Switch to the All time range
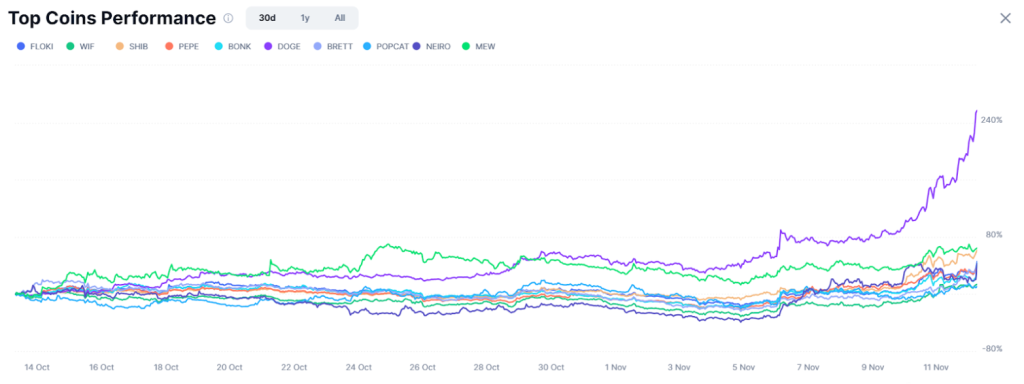This screenshot has height=384, width=1024. click(x=340, y=18)
